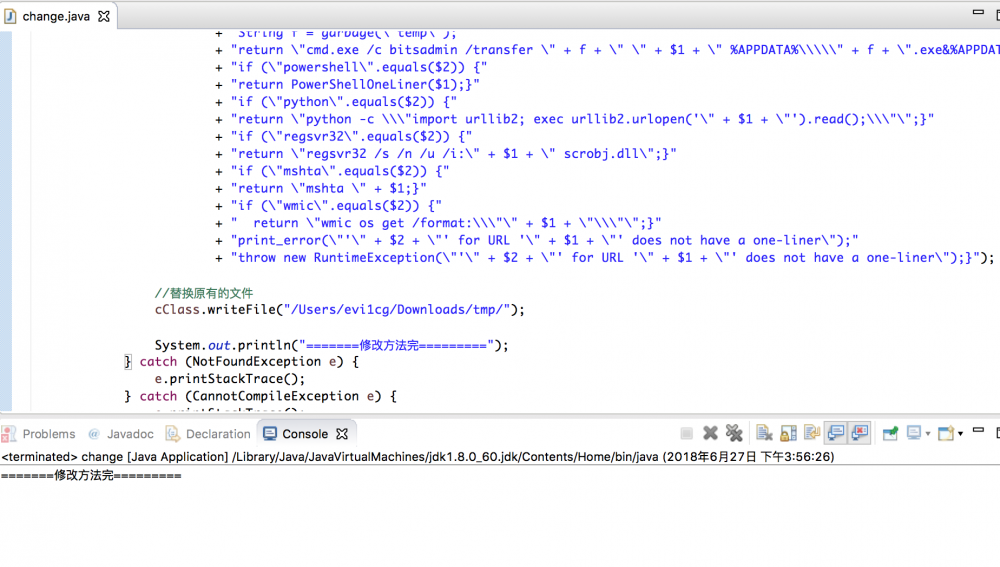Click the catch (NotFoundException e) line
The height and width of the screenshot is (567, 1000).
click(242, 362)
